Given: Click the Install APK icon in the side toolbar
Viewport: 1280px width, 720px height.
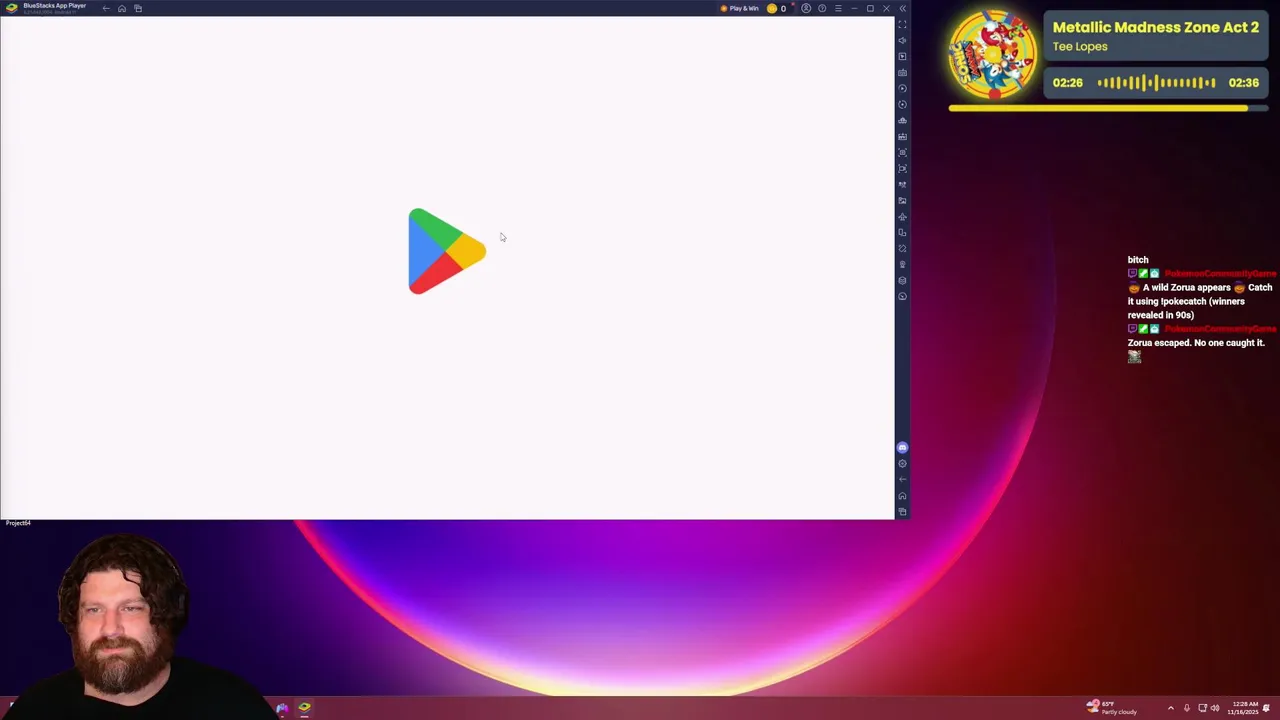Looking at the screenshot, I should coord(902,136).
